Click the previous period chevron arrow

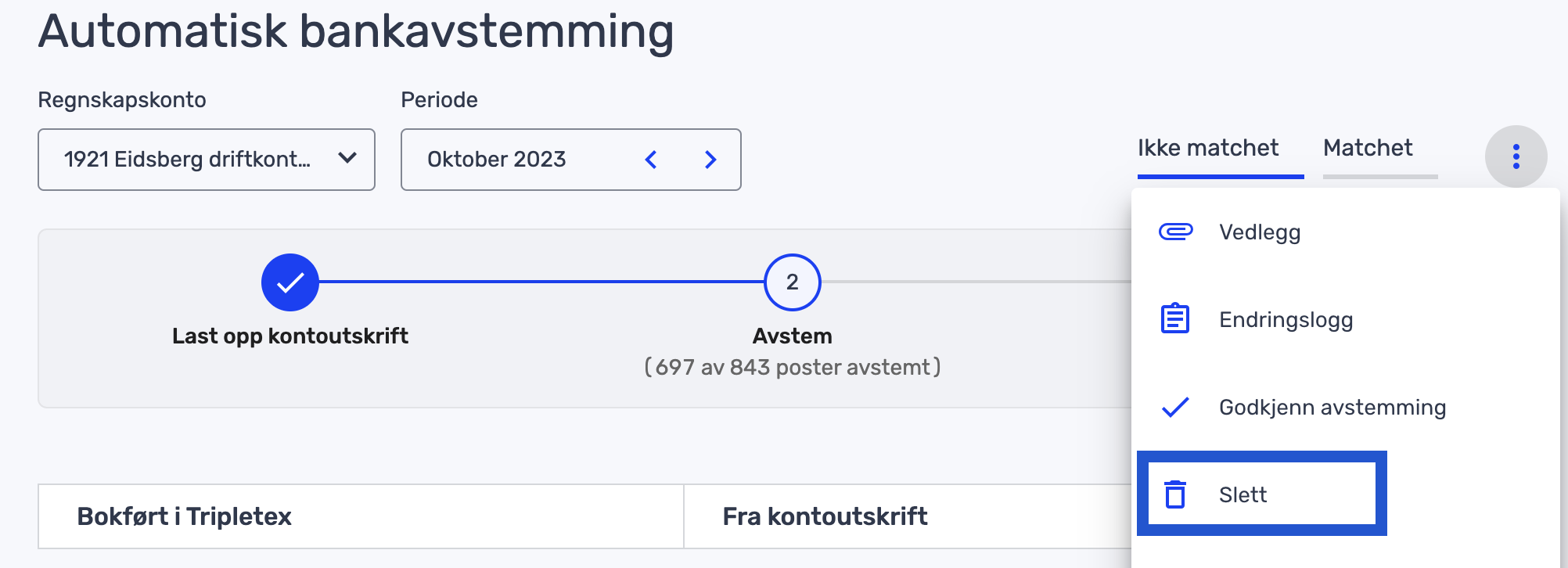[x=650, y=160]
